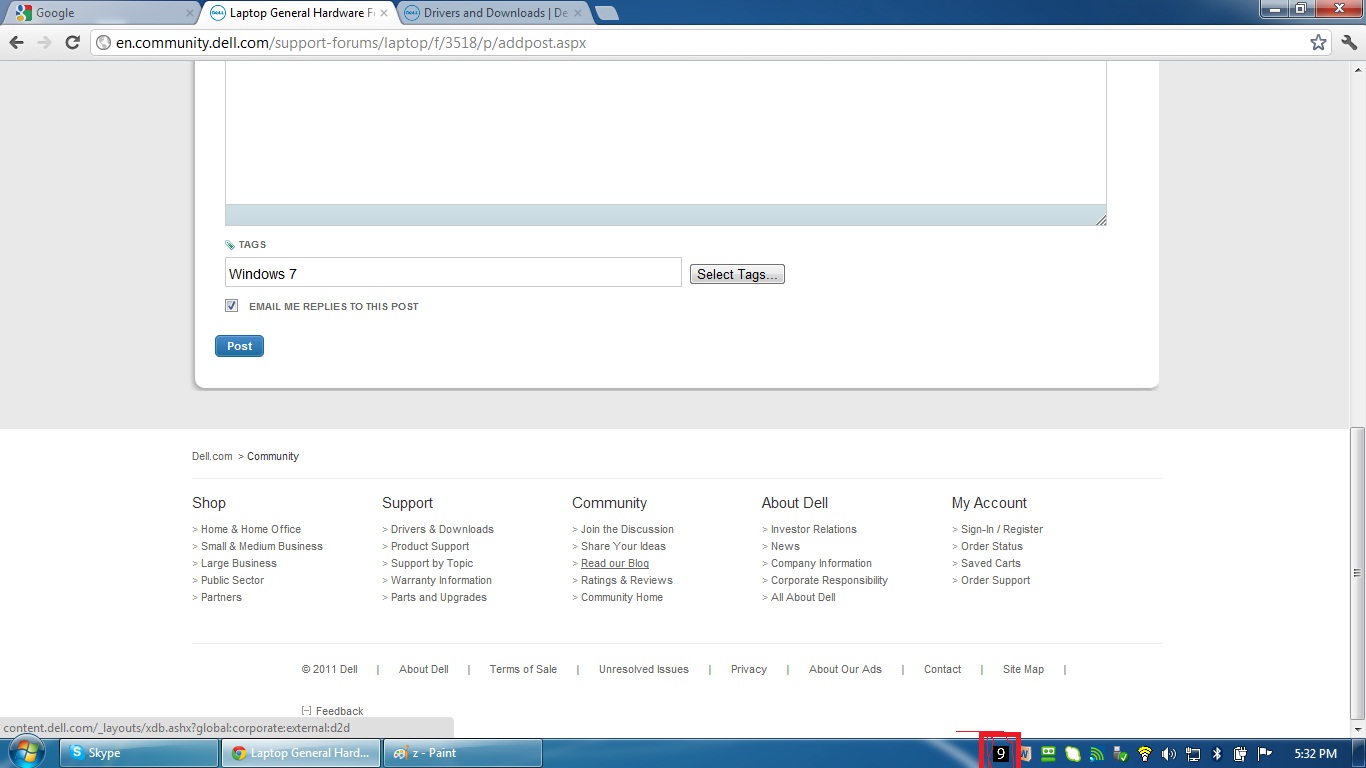Open the Terms of Sale footer link
Viewport: 1366px width, 768px height.
[x=523, y=669]
